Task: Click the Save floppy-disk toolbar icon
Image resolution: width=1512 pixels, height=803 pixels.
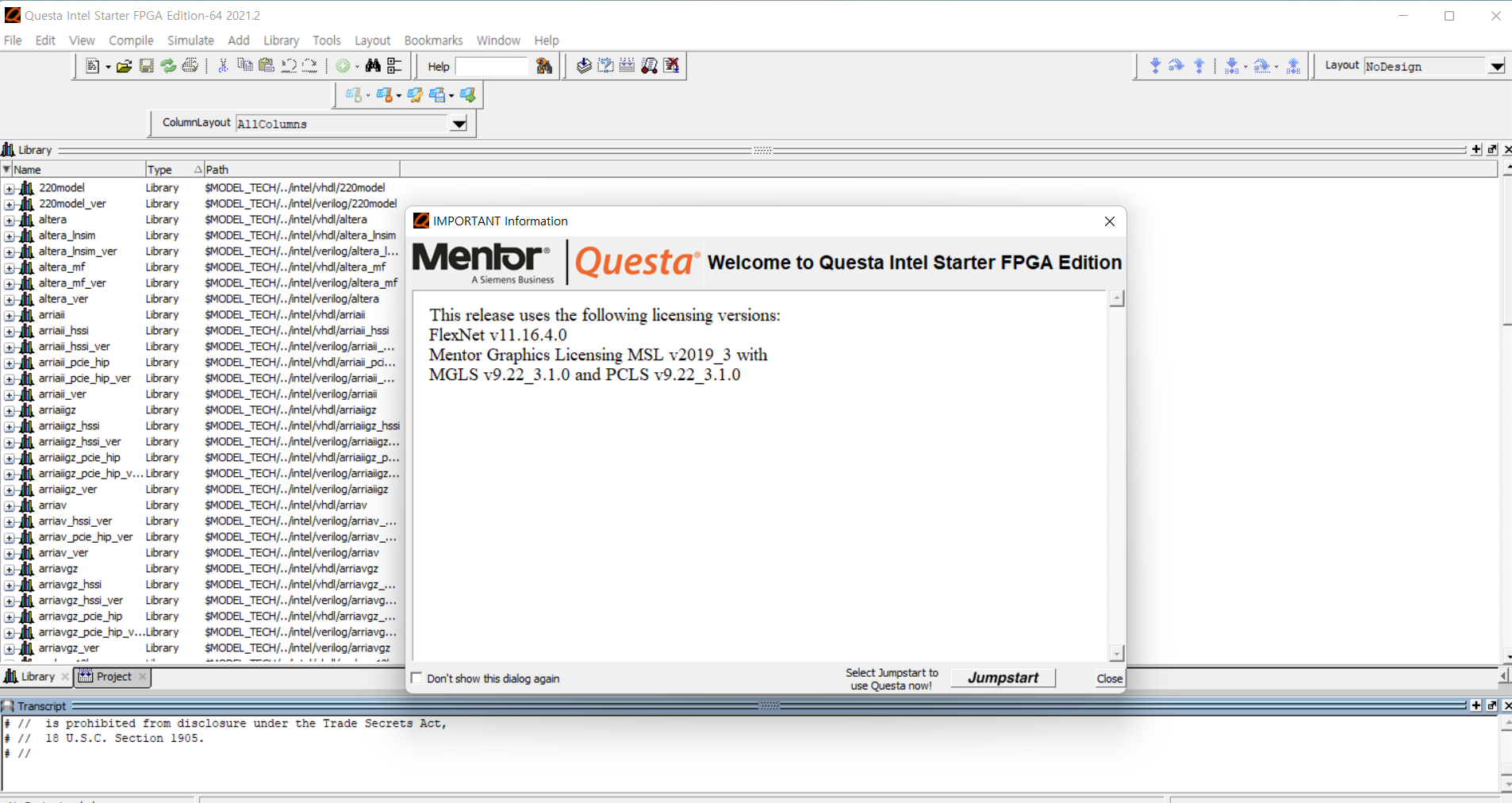Action: pos(146,66)
